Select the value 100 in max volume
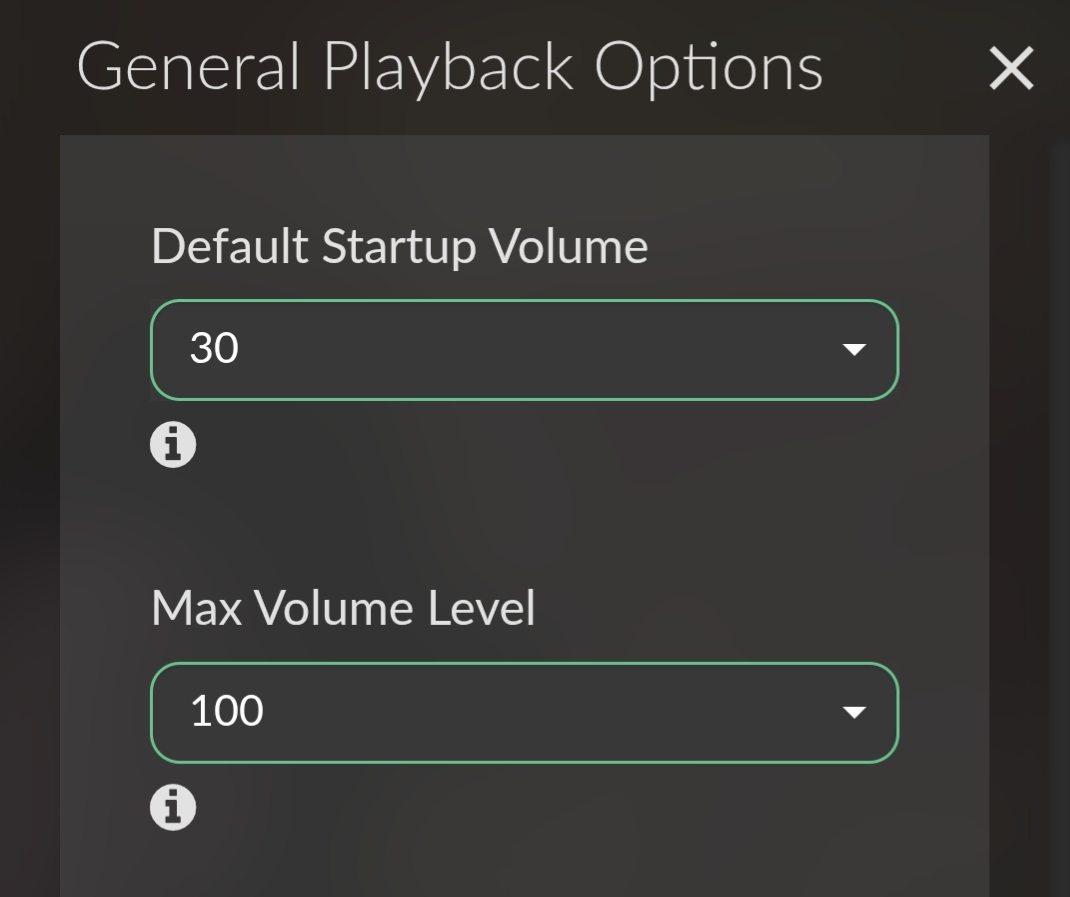 click(x=227, y=711)
